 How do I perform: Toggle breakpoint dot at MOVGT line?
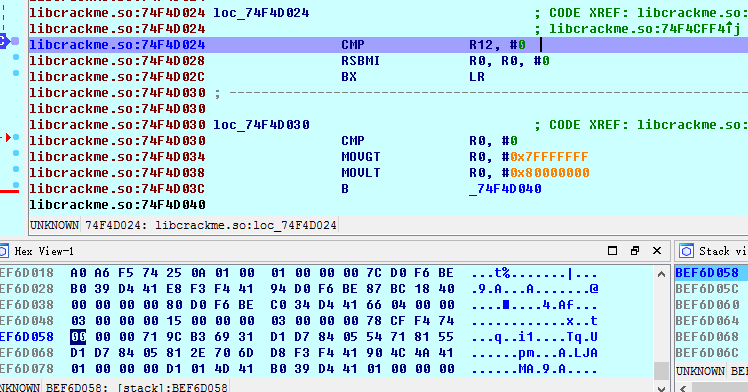pyautogui.click(x=16, y=154)
